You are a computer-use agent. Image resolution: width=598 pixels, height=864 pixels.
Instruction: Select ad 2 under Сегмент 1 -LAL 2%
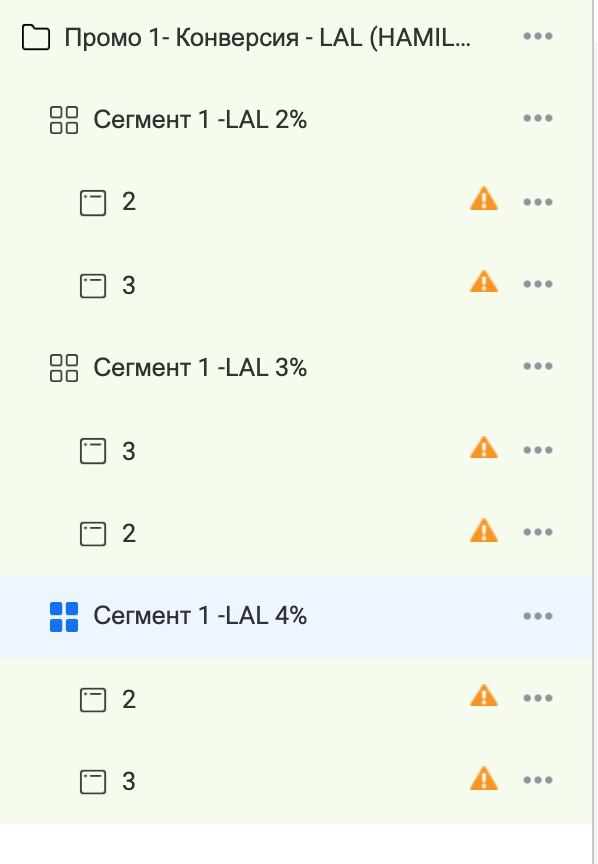pos(297,202)
